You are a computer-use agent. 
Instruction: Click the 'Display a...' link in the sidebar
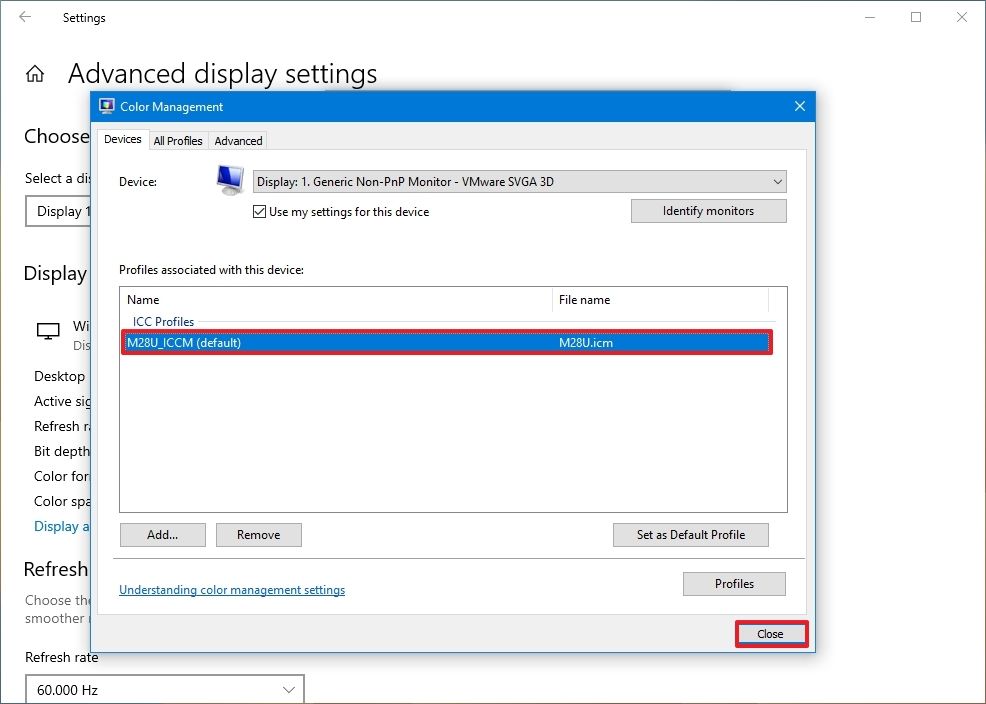click(x=62, y=526)
